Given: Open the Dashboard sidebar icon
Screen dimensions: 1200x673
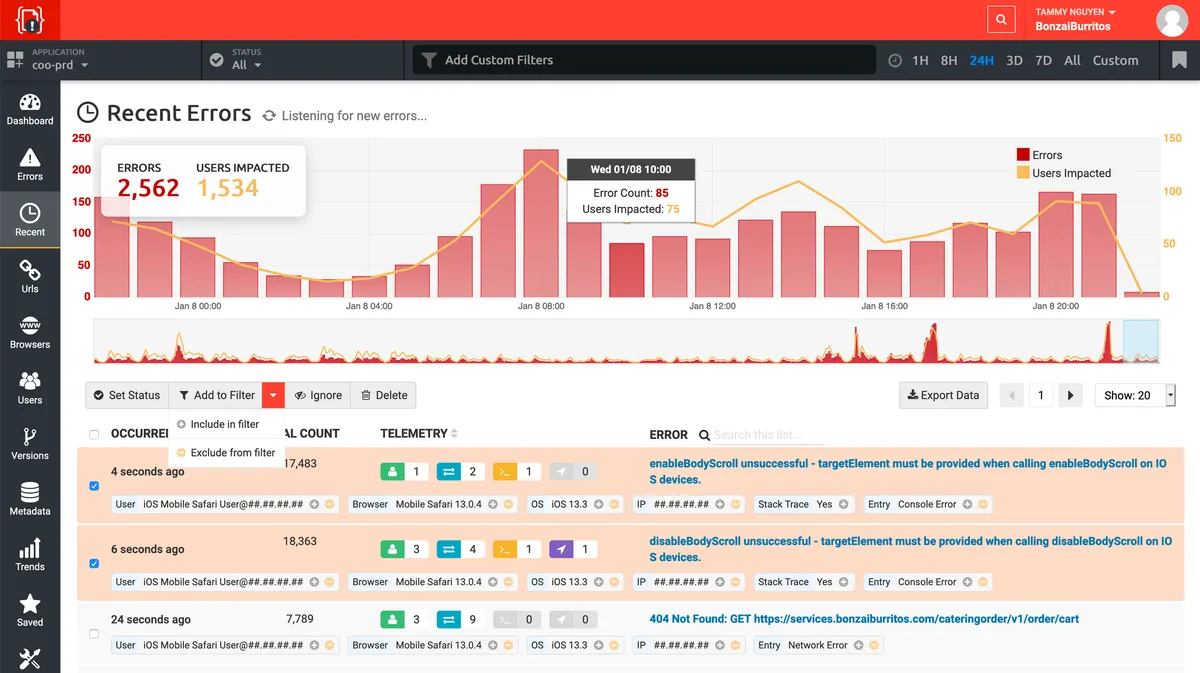Looking at the screenshot, I should tap(30, 110).
